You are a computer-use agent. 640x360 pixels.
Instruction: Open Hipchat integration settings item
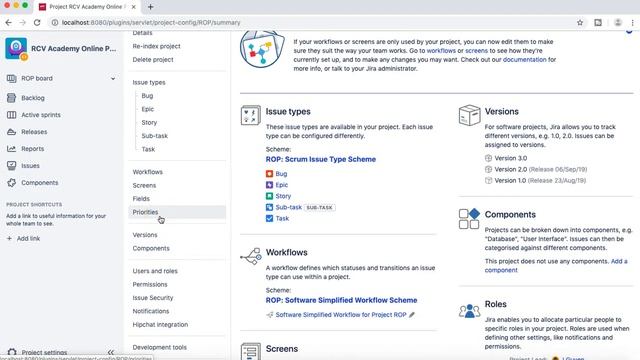(x=160, y=324)
